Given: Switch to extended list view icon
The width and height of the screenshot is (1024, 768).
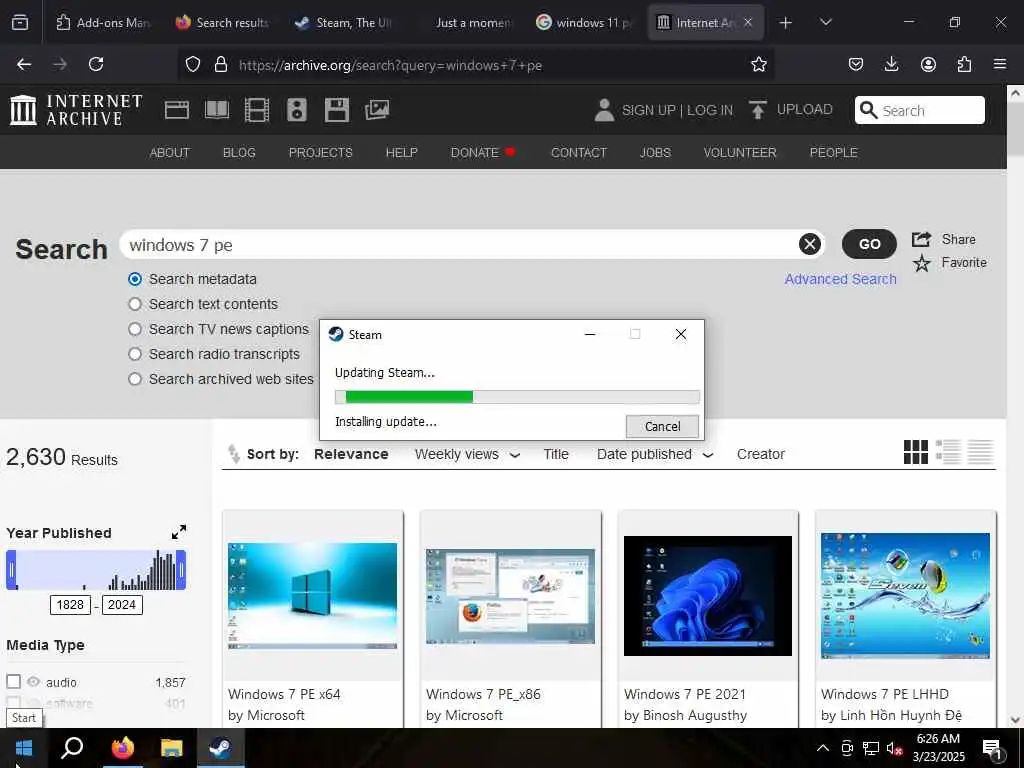Looking at the screenshot, I should tap(948, 452).
